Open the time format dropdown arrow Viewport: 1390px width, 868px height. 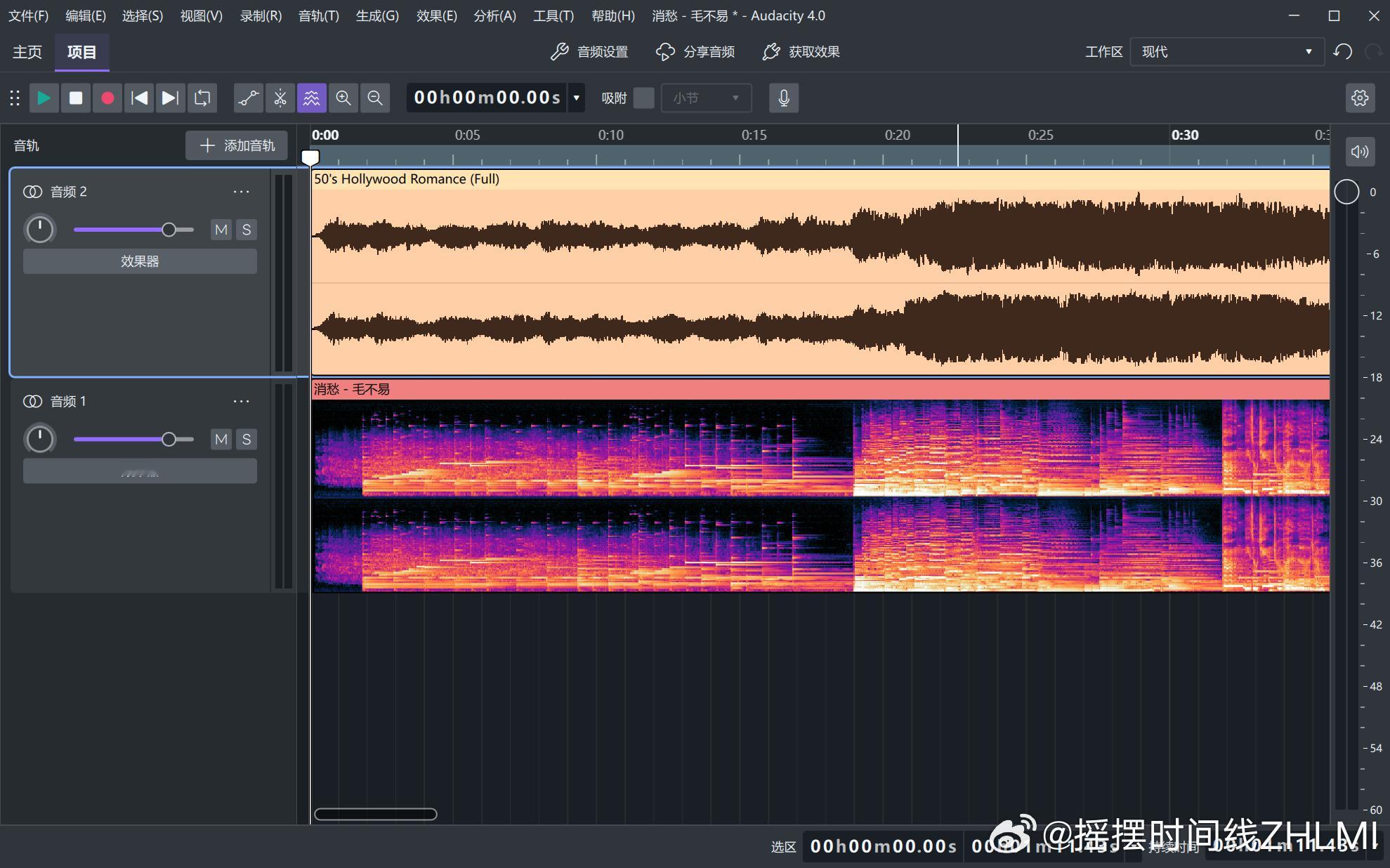click(x=577, y=98)
